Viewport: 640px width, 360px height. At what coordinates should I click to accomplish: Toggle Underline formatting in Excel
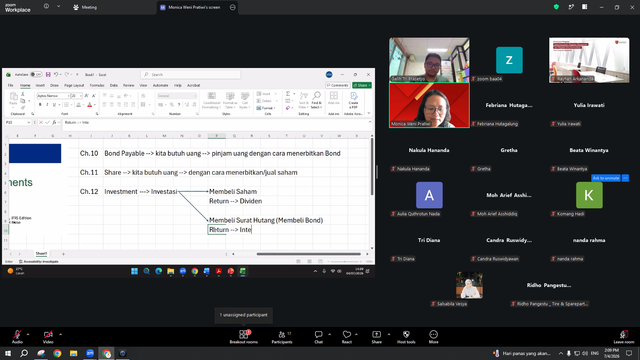click(x=54, y=105)
